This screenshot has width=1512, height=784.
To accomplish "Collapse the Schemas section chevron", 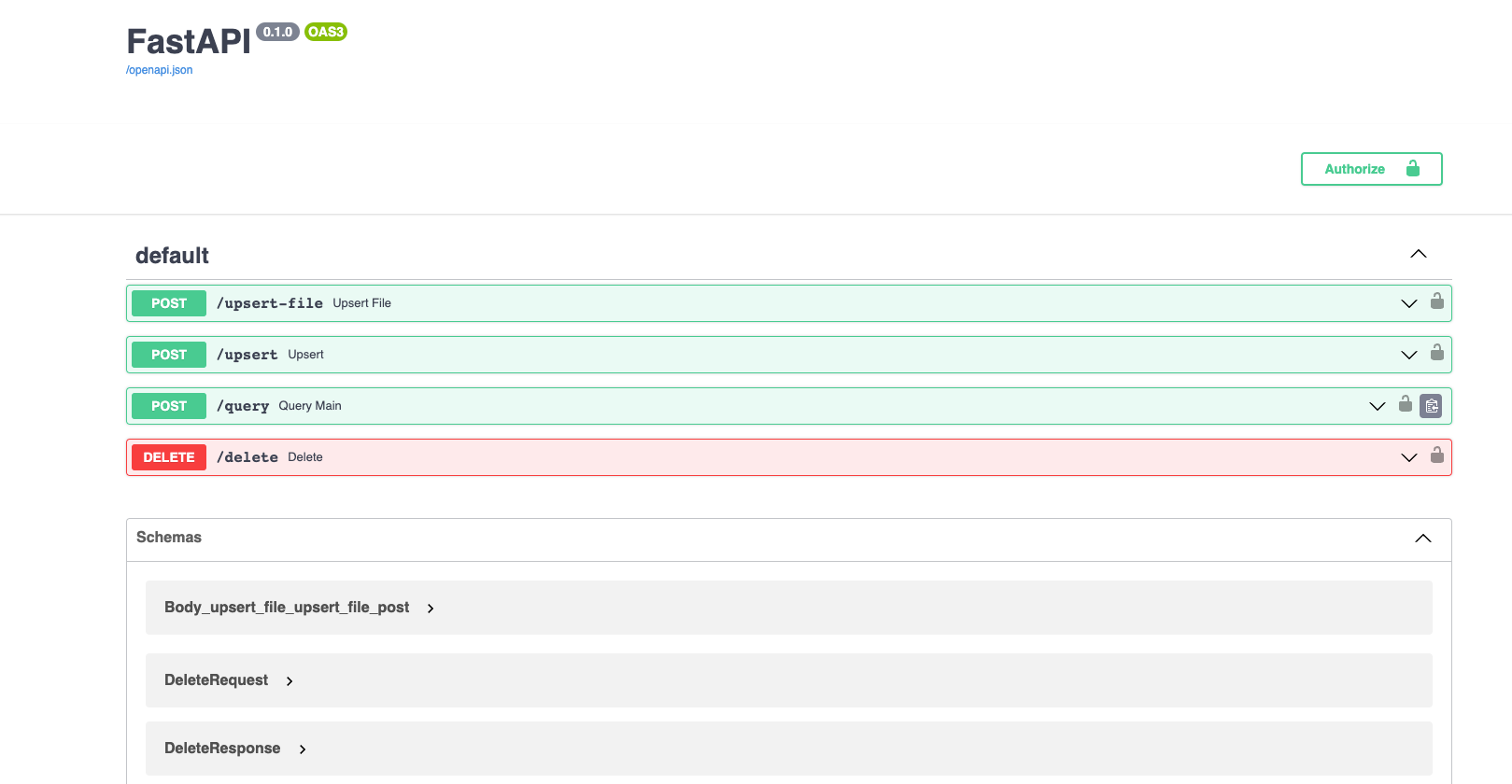I will (1423, 539).
